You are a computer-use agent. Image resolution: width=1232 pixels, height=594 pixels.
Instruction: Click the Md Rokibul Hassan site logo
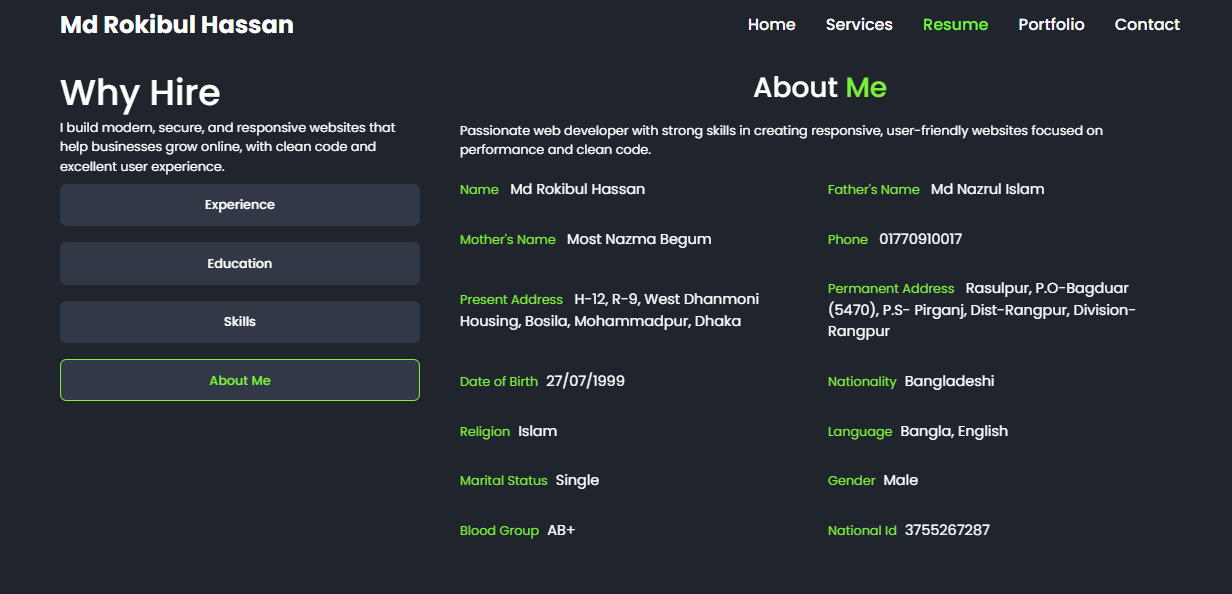tap(176, 24)
